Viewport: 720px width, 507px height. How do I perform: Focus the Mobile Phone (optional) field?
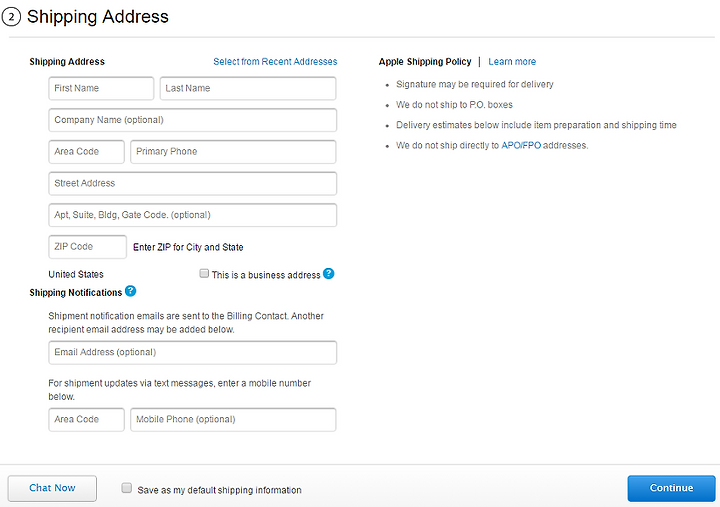point(233,419)
